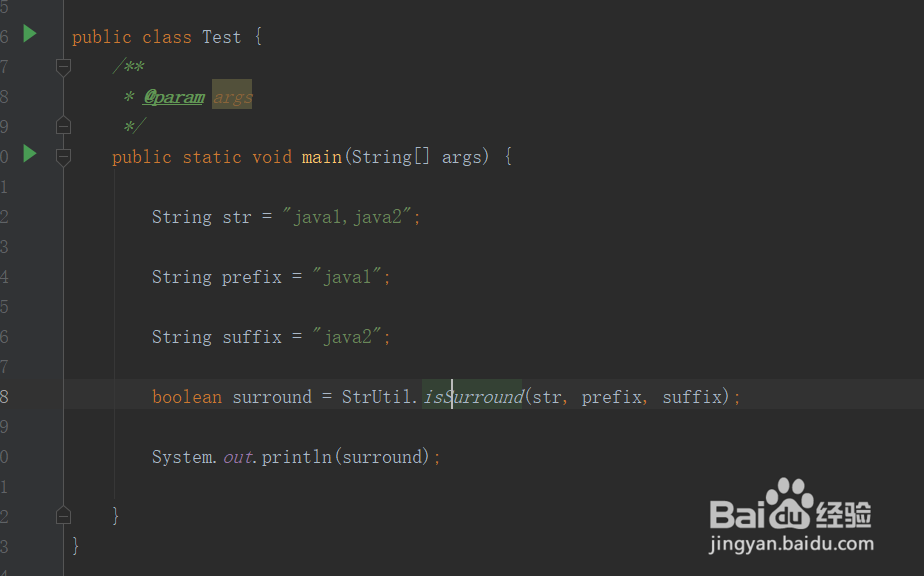Open the jingyan.baidu.com watermark link
The width and height of the screenshot is (924, 576).
tap(791, 545)
